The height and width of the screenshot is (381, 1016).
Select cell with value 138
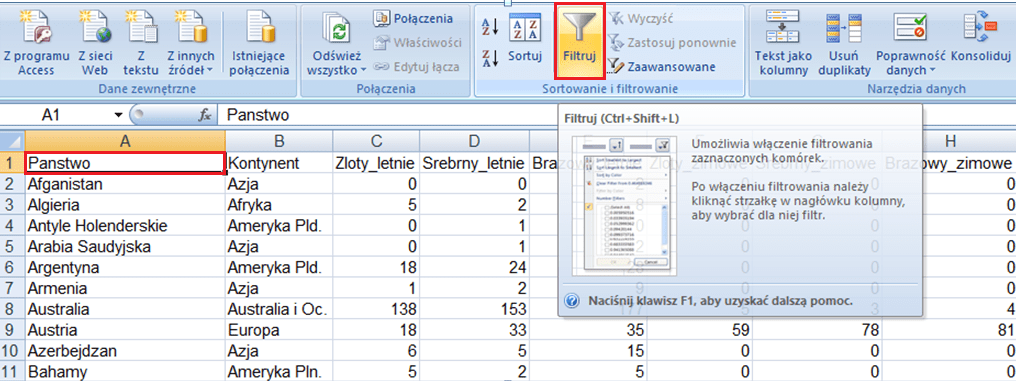376,308
